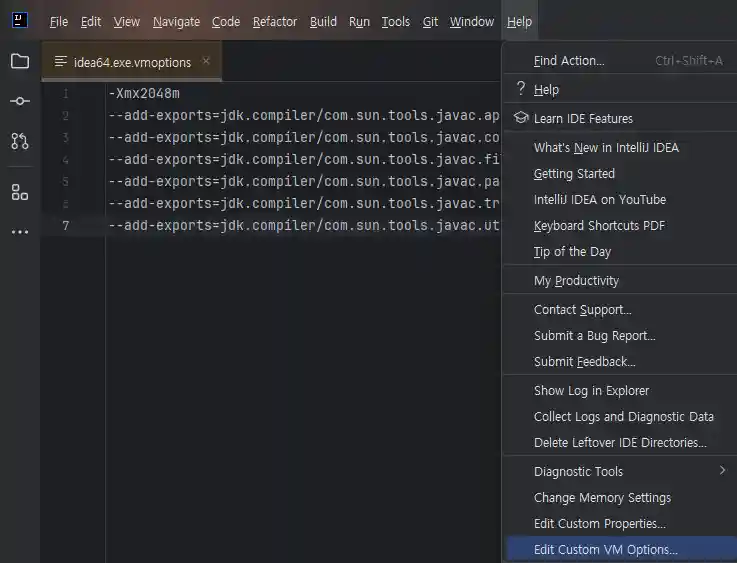737x563 pixels.
Task: Select Show Log in Explorer
Action: tap(620, 391)
